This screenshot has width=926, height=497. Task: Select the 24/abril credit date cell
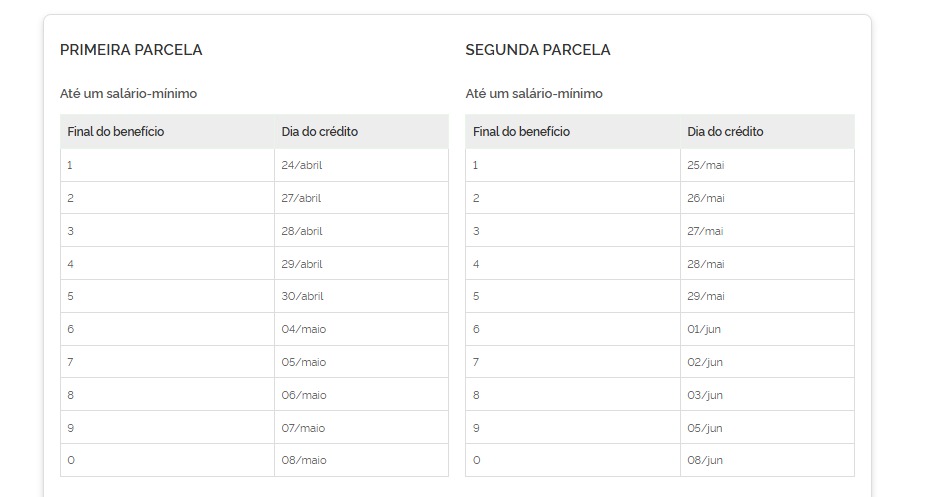(302, 165)
